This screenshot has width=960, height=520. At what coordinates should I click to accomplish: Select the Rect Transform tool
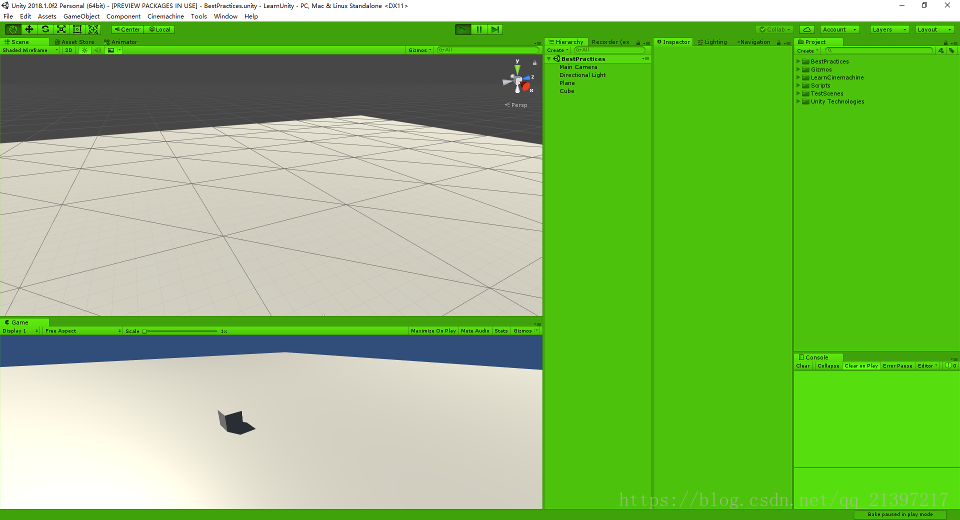click(77, 29)
